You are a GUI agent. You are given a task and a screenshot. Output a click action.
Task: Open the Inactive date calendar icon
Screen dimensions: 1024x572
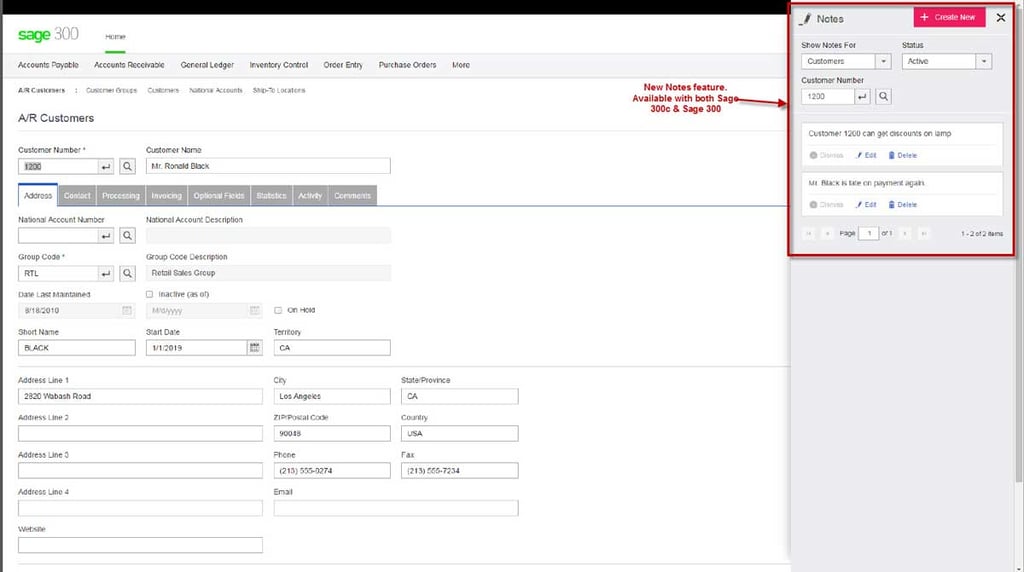(255, 311)
